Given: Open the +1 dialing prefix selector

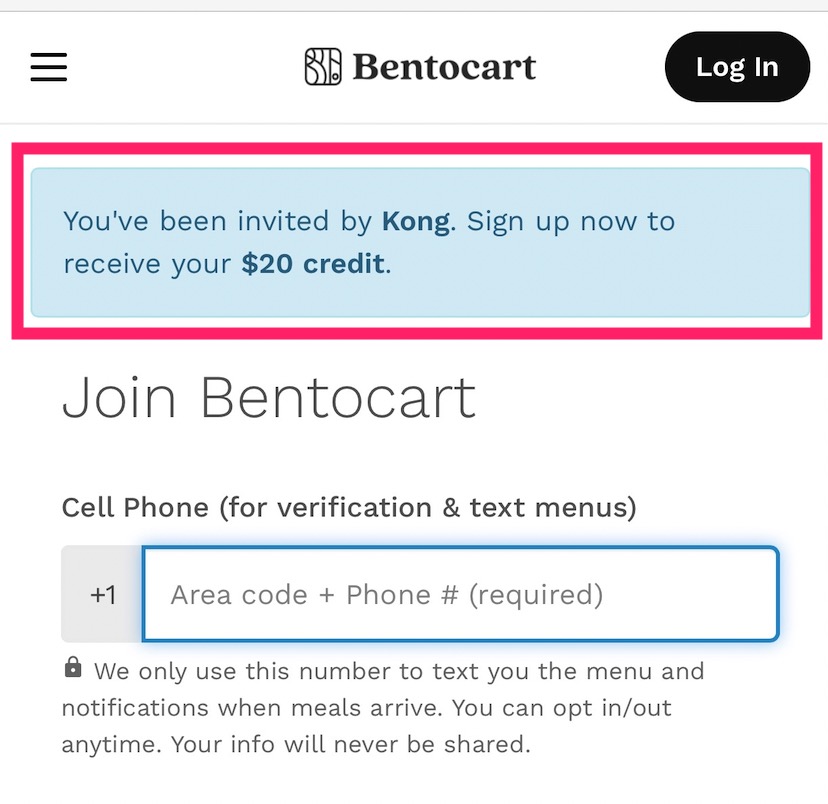Looking at the screenshot, I should [103, 594].
